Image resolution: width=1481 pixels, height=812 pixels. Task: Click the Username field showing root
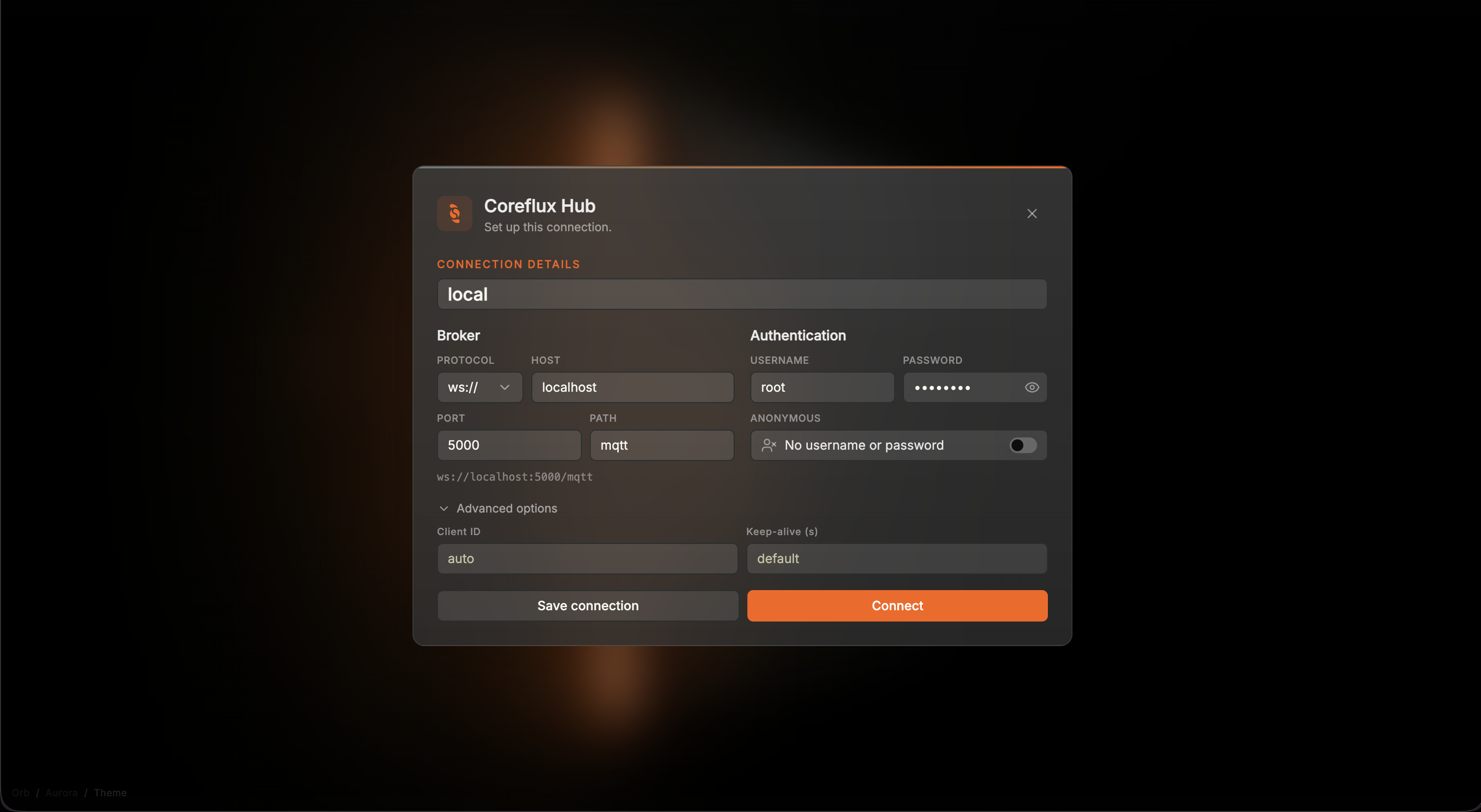(x=822, y=387)
